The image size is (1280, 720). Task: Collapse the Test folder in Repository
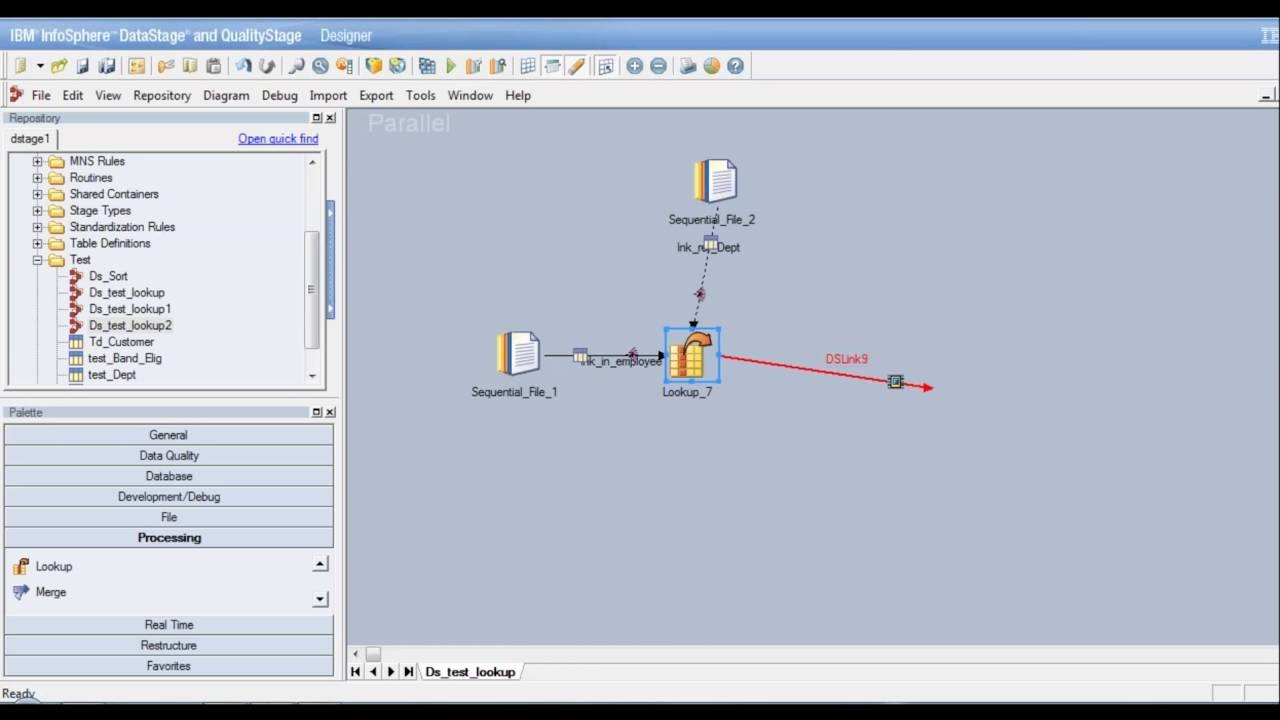[38, 260]
